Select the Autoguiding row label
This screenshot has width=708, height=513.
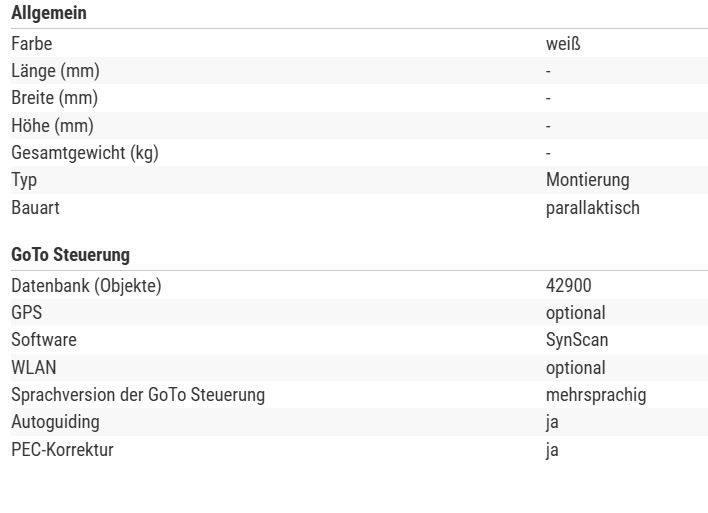tap(55, 422)
